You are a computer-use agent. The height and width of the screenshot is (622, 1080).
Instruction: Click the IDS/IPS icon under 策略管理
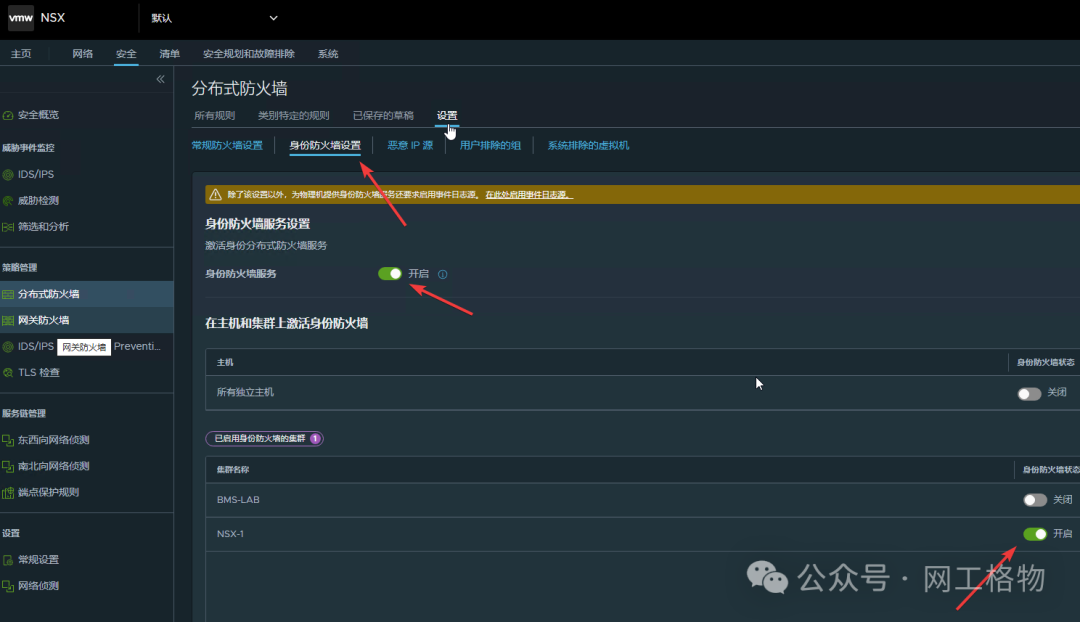(x=8, y=346)
